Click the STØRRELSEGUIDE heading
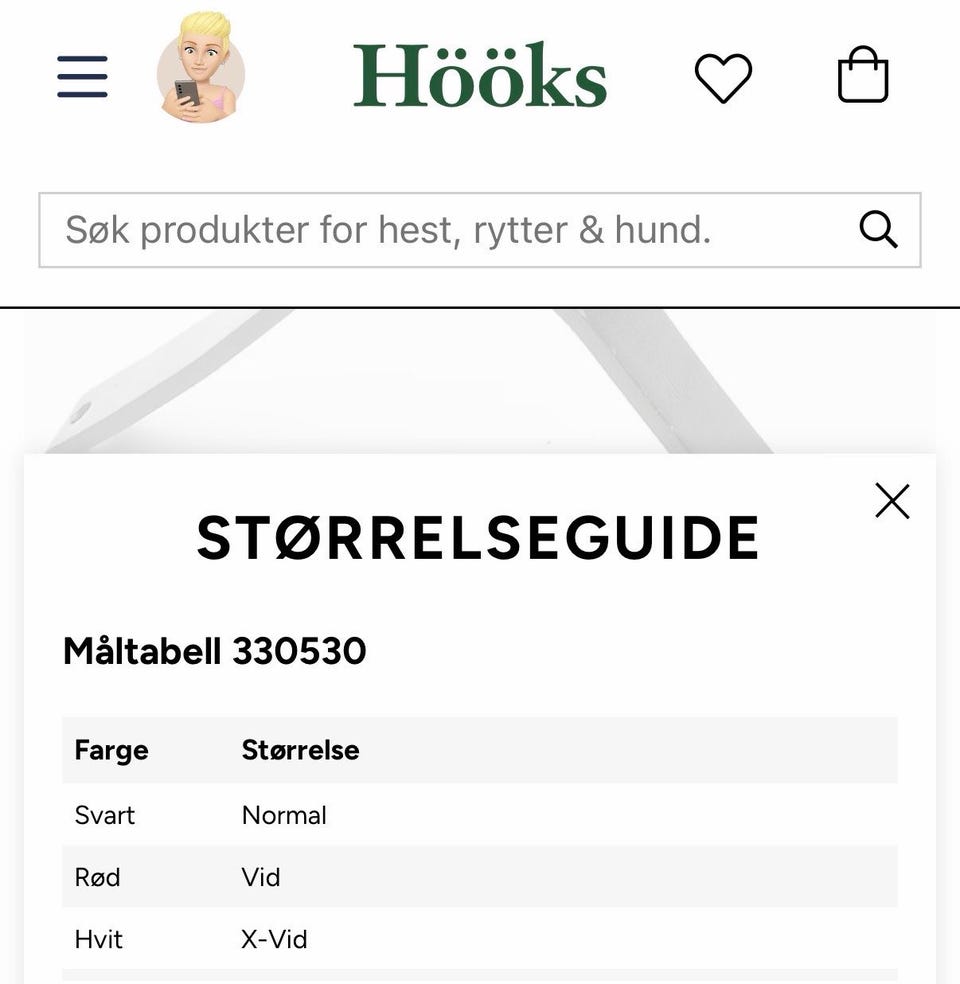This screenshot has width=960, height=984. [x=478, y=539]
